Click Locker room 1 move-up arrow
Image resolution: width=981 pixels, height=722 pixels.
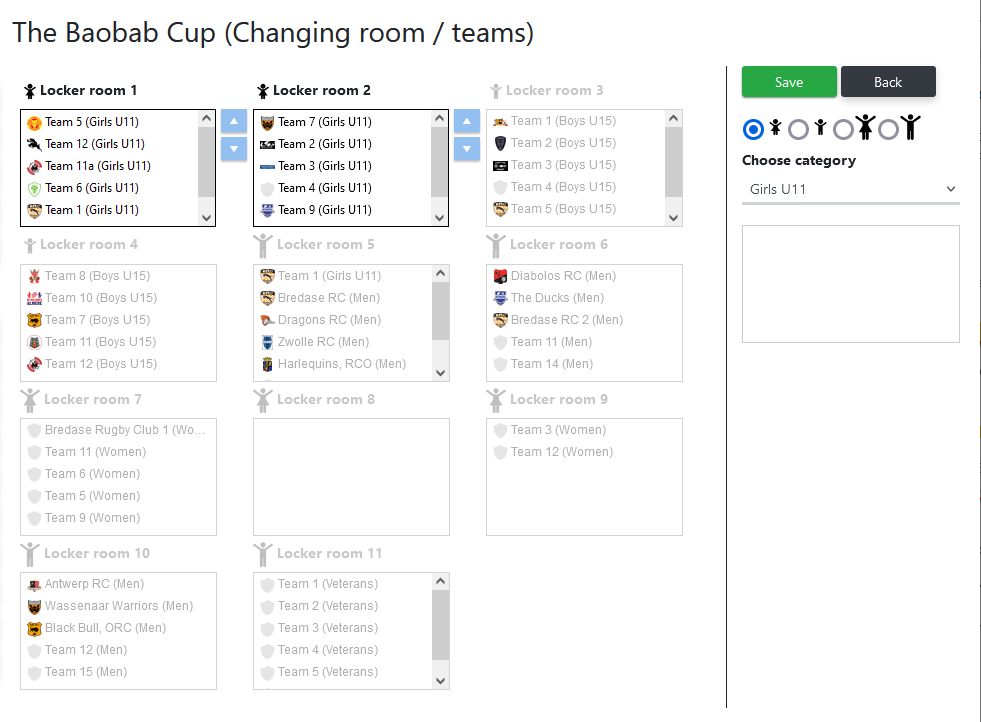pyautogui.click(x=233, y=122)
